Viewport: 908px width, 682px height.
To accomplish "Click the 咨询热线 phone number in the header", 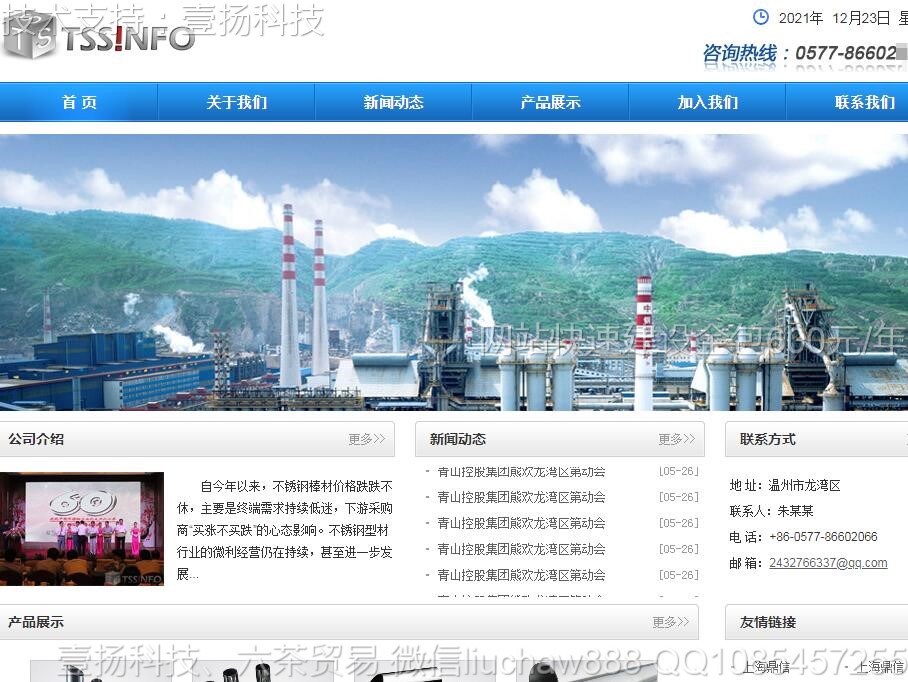I will [838, 53].
